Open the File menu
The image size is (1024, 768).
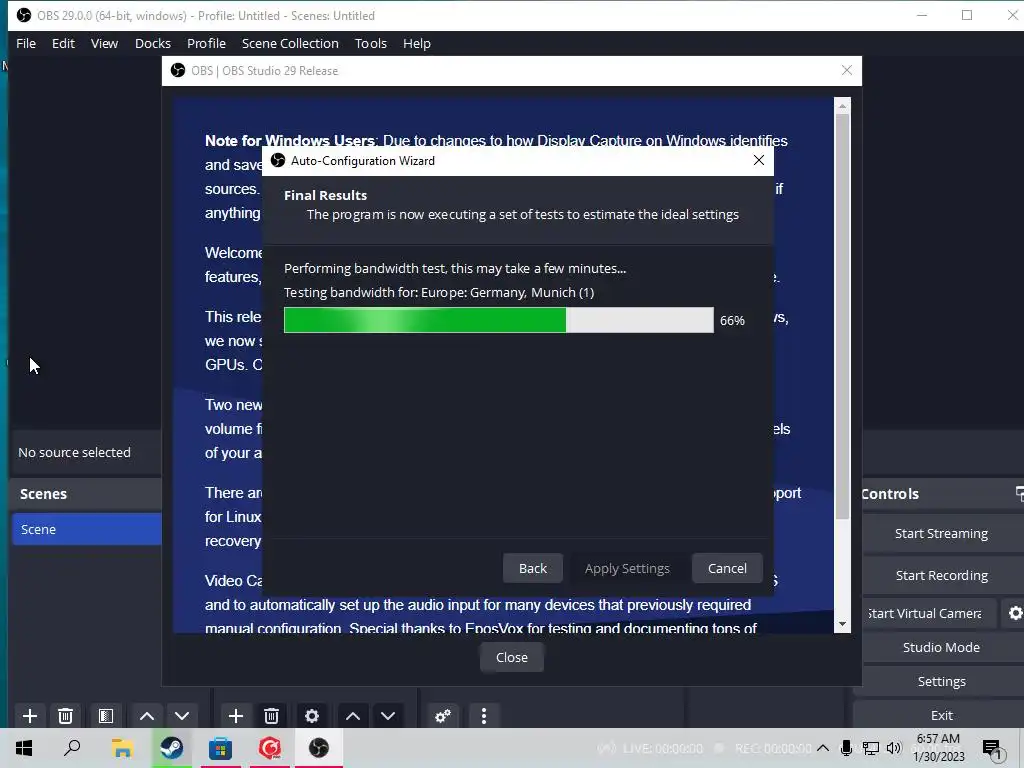pyautogui.click(x=26, y=43)
